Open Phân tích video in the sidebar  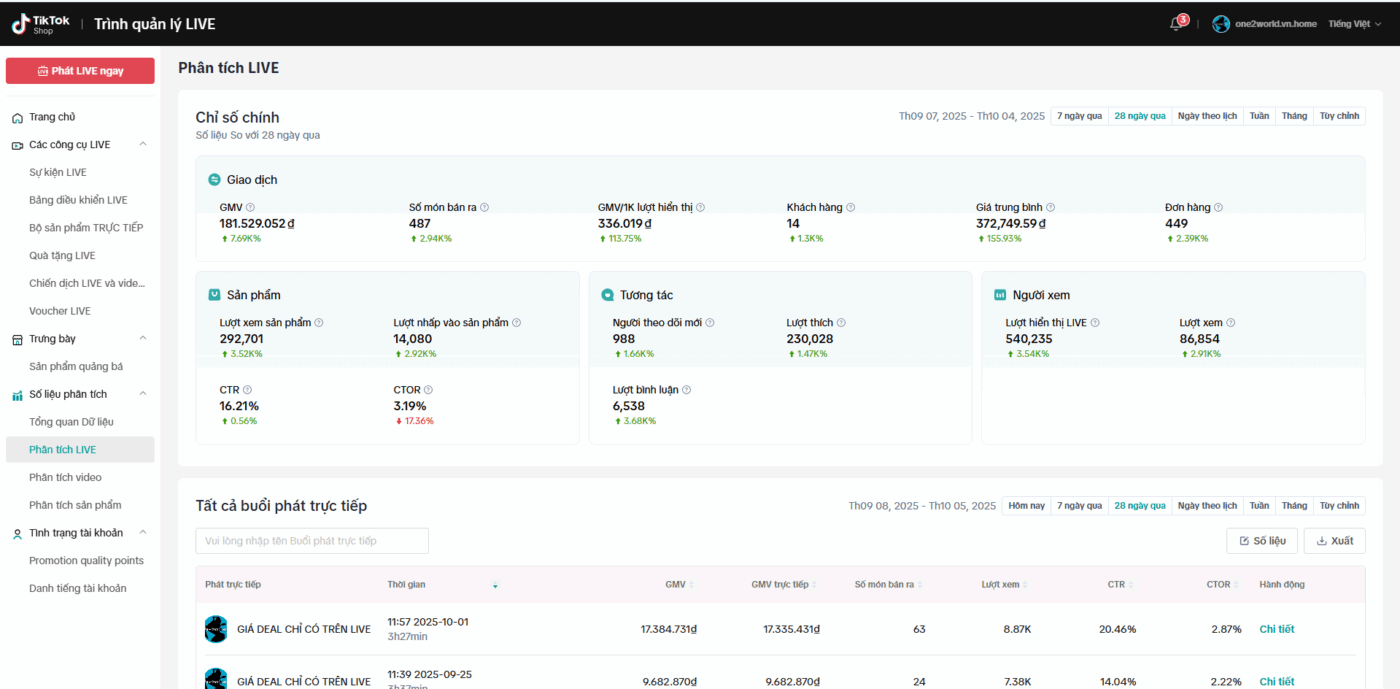click(65, 478)
